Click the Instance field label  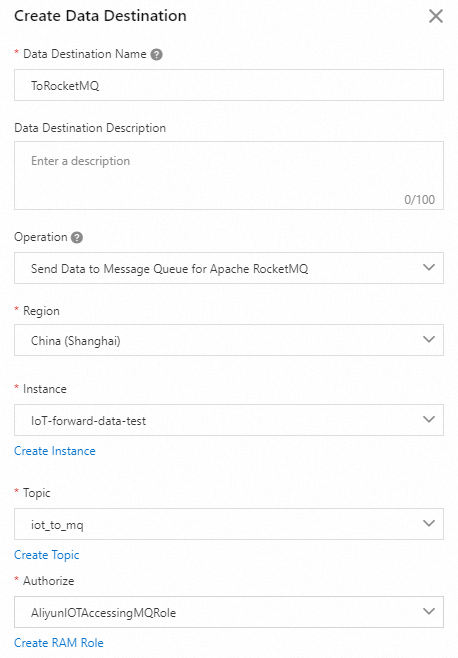(44, 389)
